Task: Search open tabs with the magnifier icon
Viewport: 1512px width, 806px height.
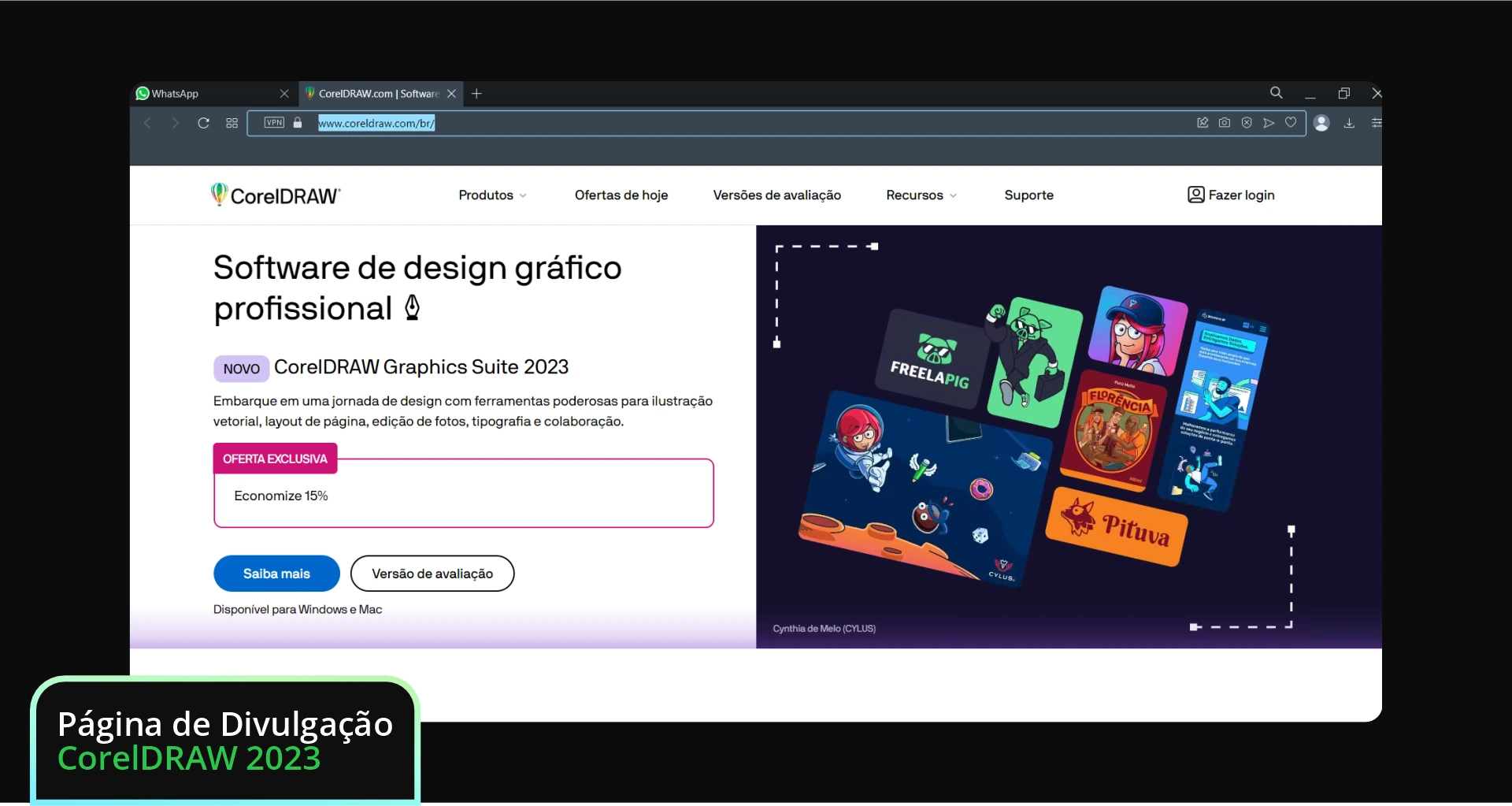Action: (1277, 93)
